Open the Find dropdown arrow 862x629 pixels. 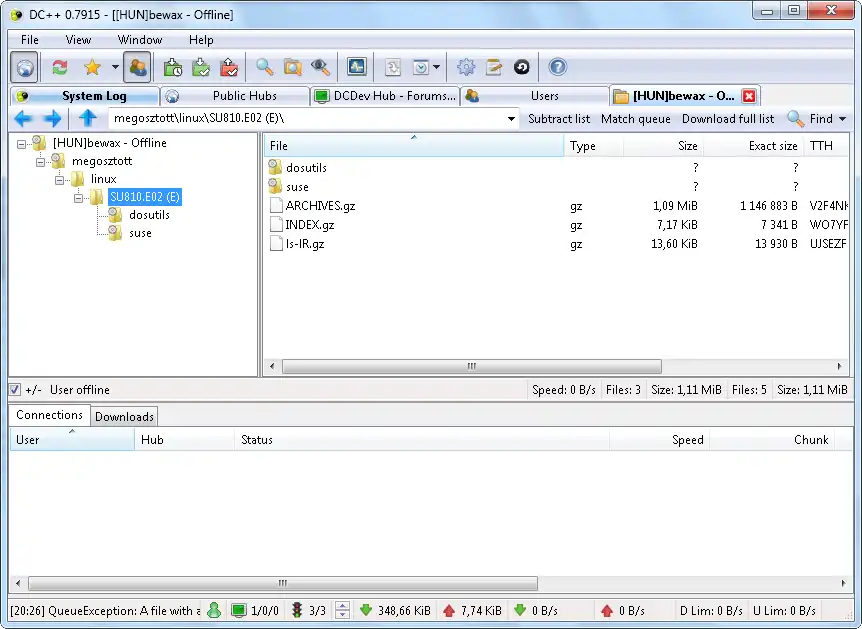(842, 119)
